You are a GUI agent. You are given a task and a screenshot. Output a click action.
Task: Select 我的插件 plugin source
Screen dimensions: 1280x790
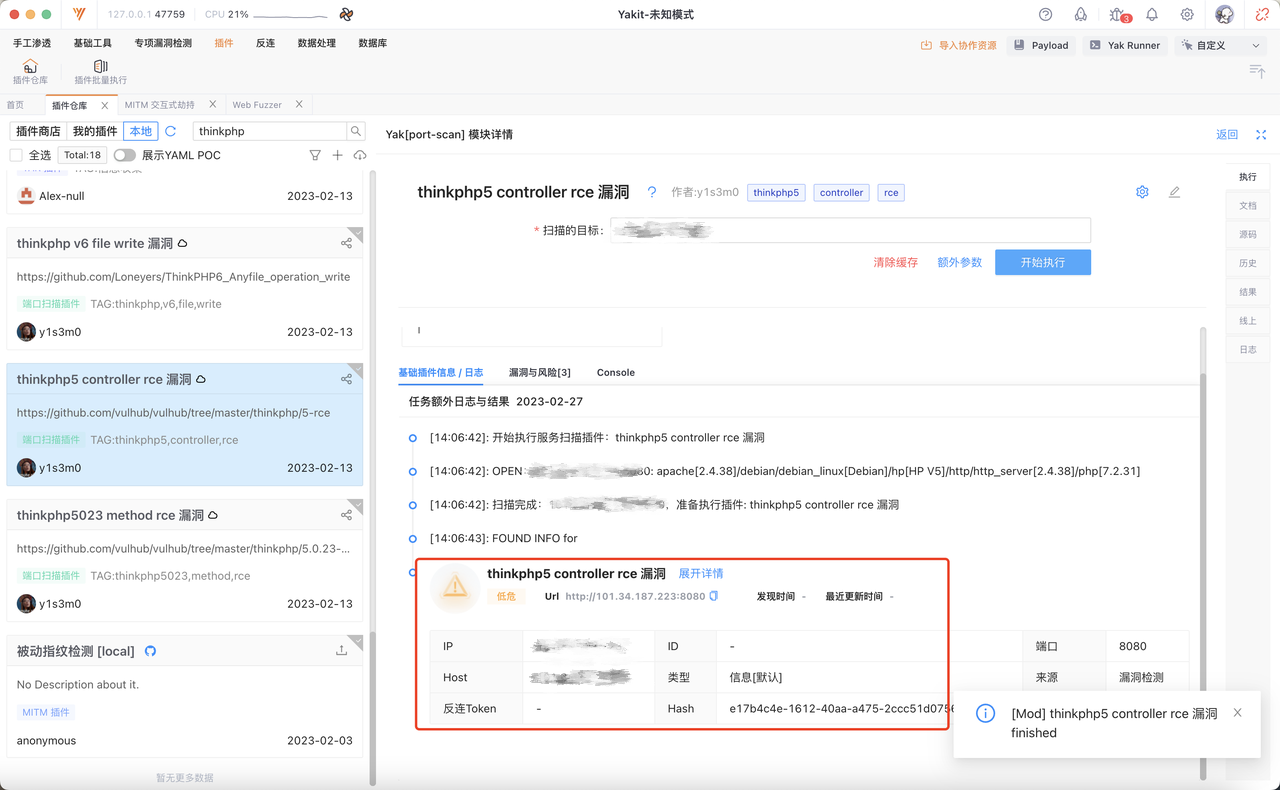[95, 131]
